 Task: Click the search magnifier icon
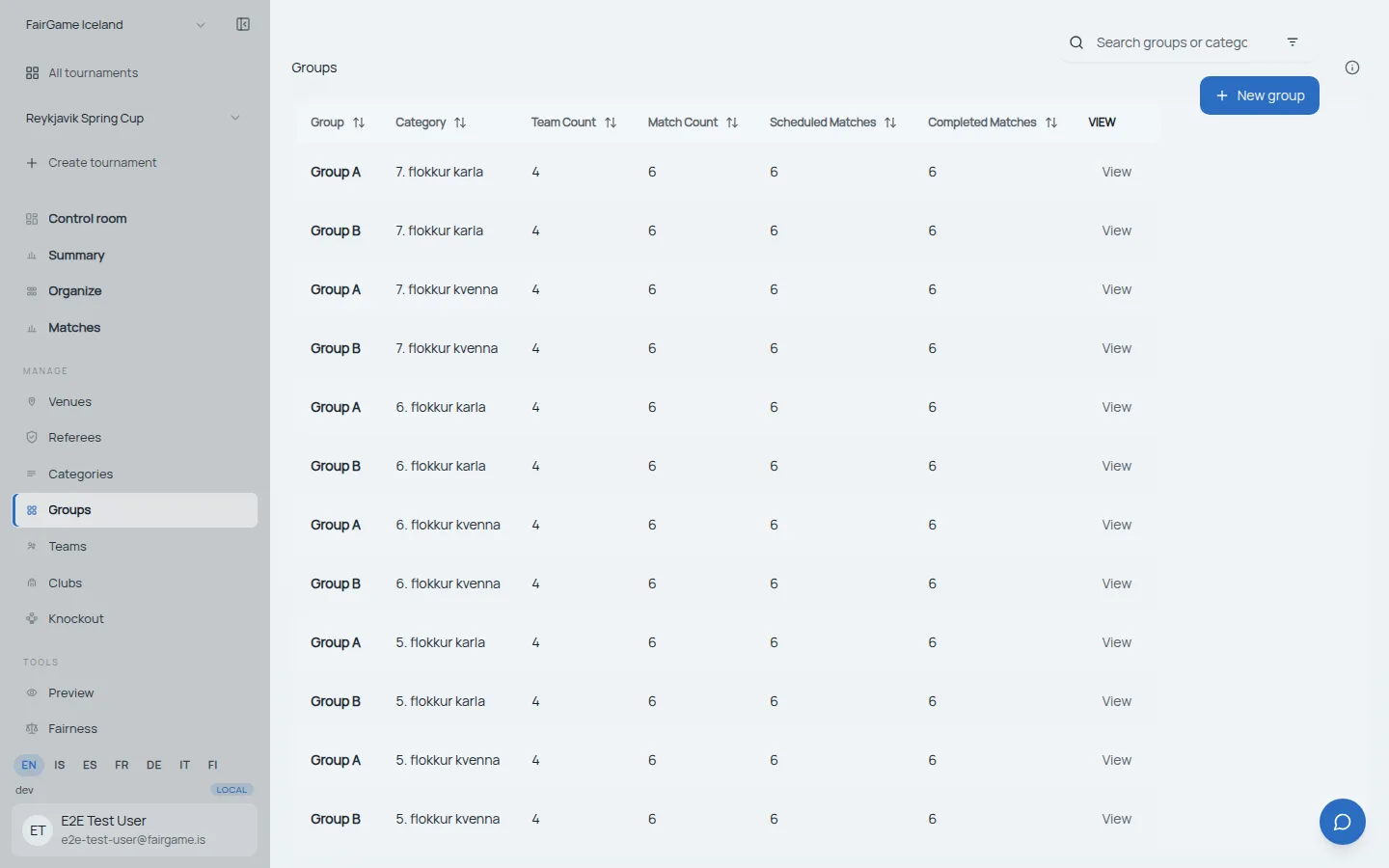(x=1076, y=42)
